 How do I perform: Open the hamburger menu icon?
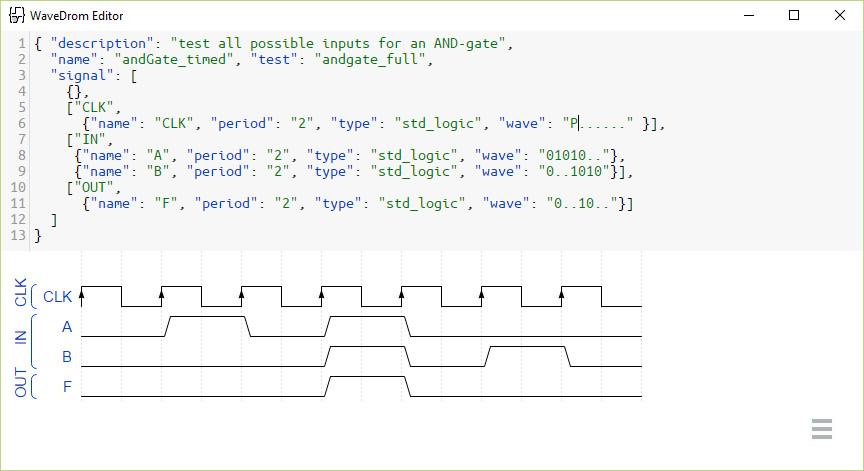point(822,429)
